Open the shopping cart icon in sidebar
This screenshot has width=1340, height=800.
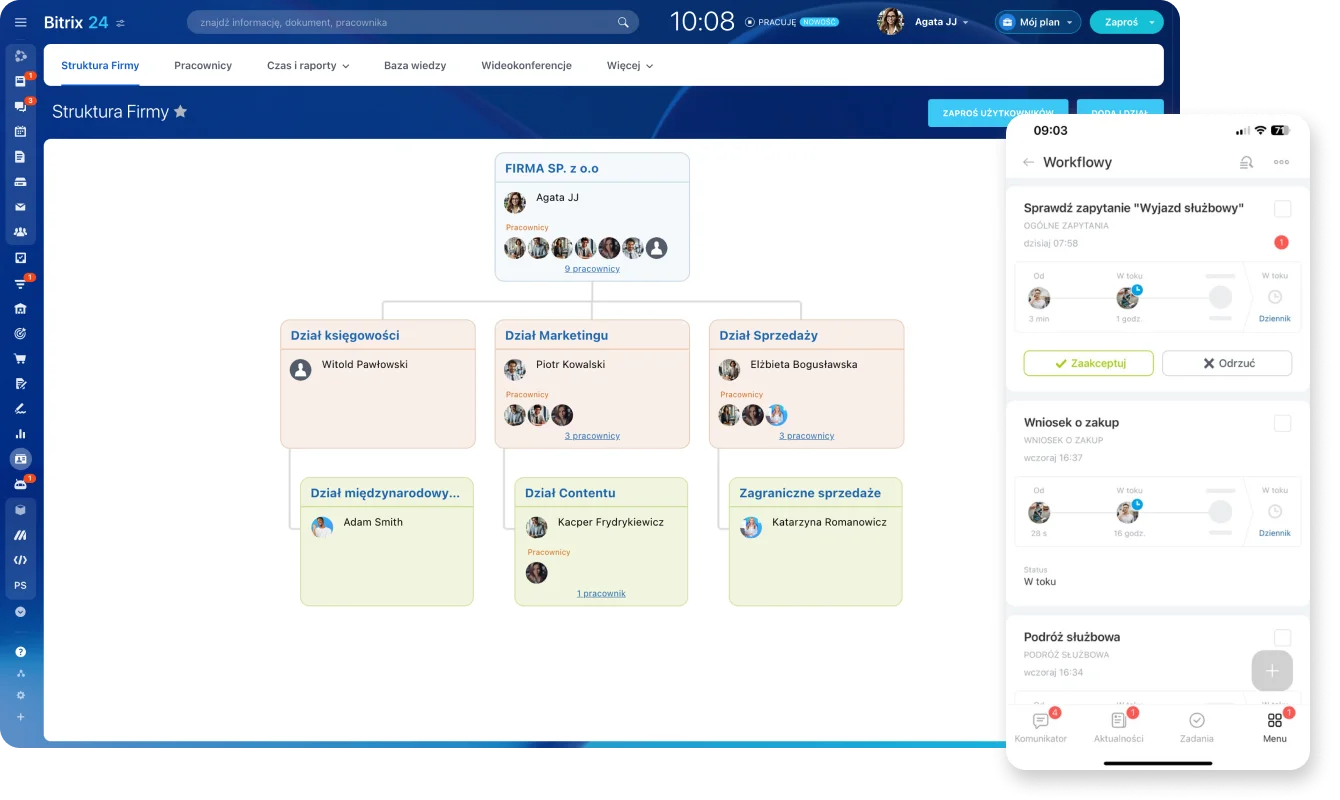[20, 358]
